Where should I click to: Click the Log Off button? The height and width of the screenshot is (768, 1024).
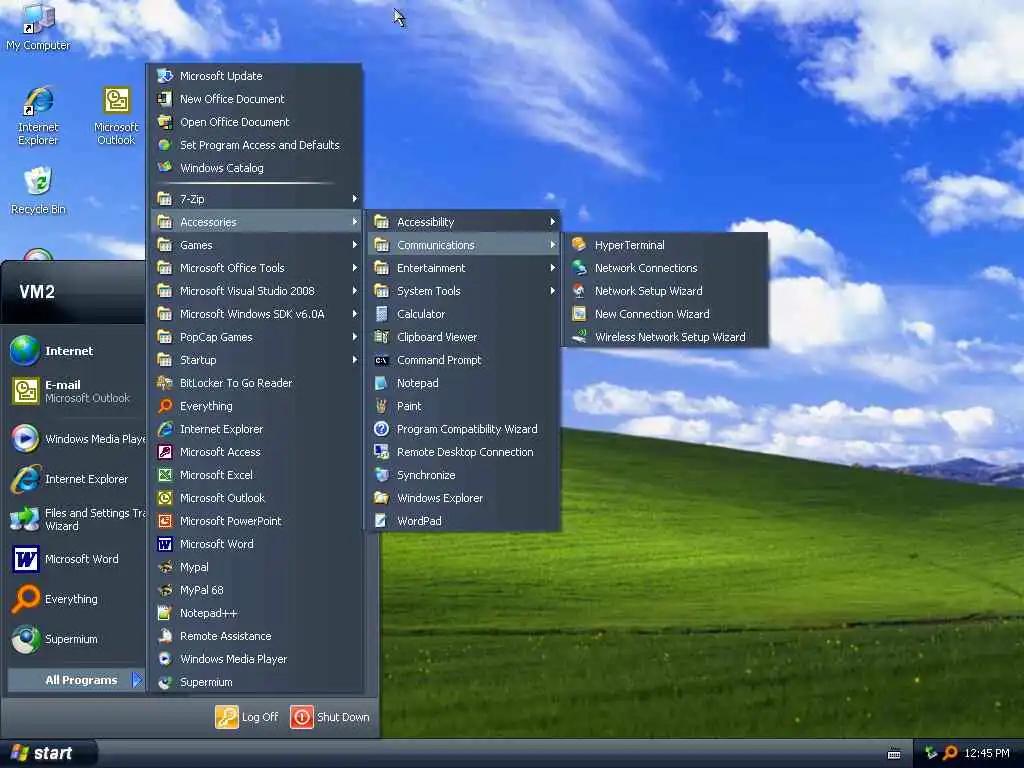pos(247,716)
